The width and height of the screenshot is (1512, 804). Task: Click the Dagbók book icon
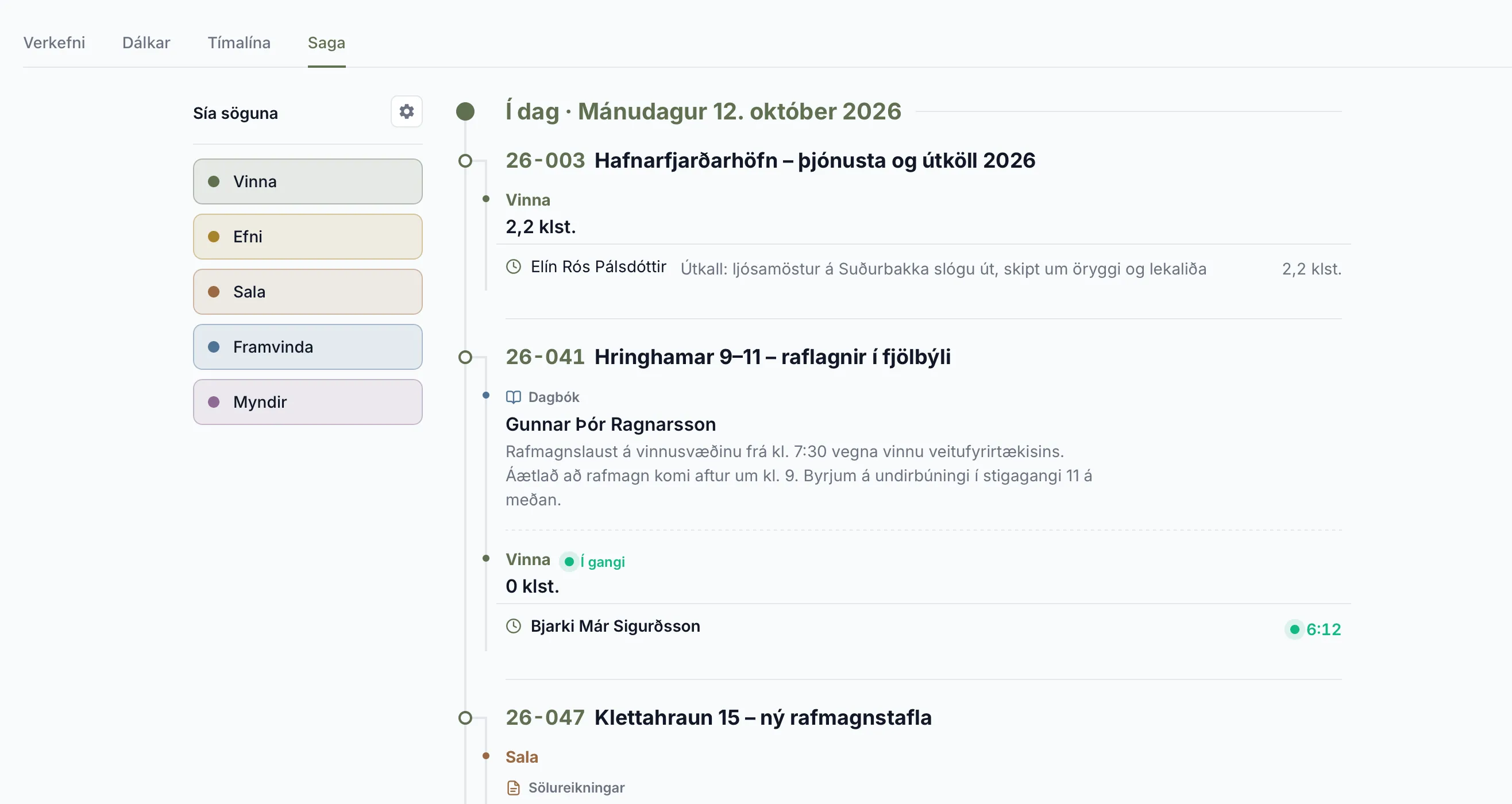[514, 397]
